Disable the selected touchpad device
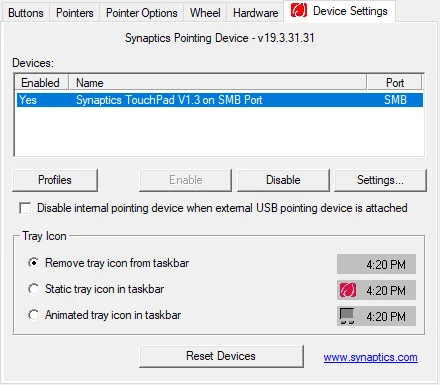The height and width of the screenshot is (385, 440). 283,180
